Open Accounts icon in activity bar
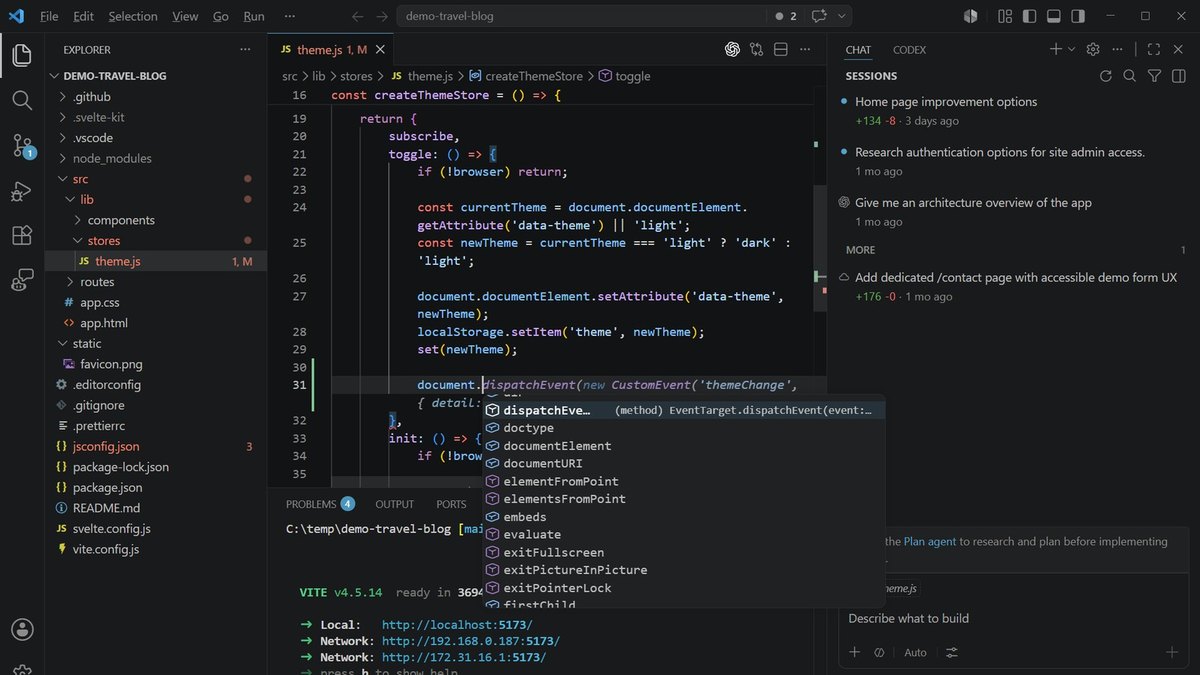Viewport: 1200px width, 675px height. 22,630
